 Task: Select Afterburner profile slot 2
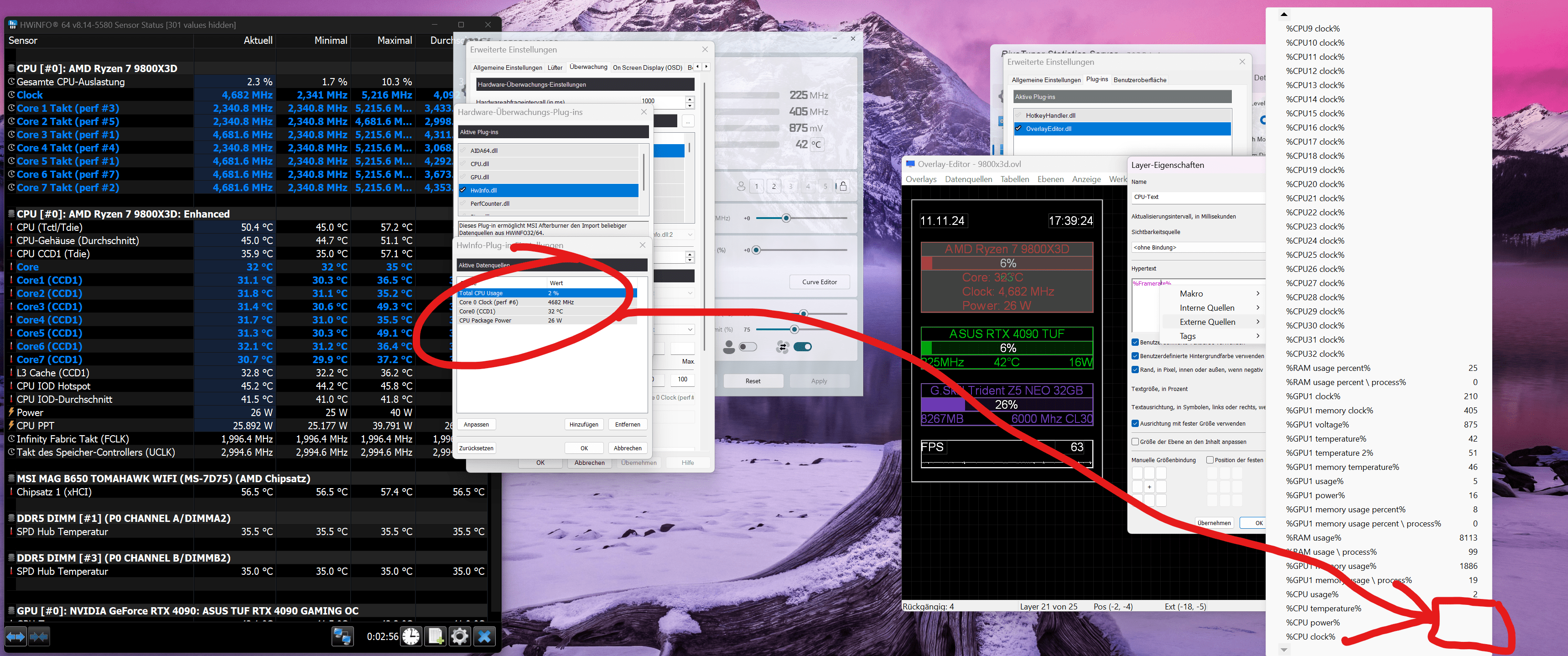click(x=774, y=187)
